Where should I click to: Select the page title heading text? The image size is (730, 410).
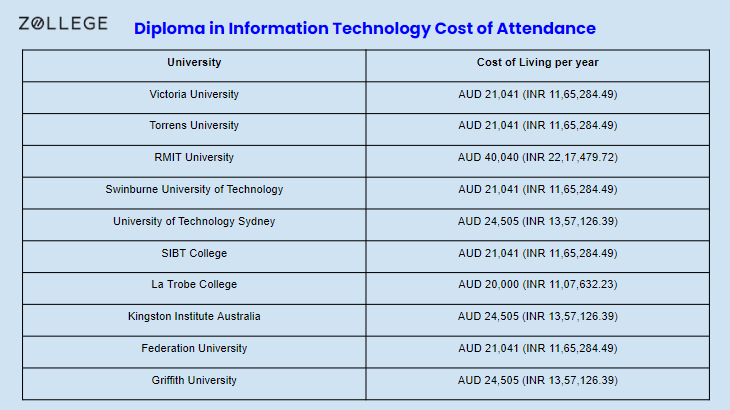[x=365, y=28]
